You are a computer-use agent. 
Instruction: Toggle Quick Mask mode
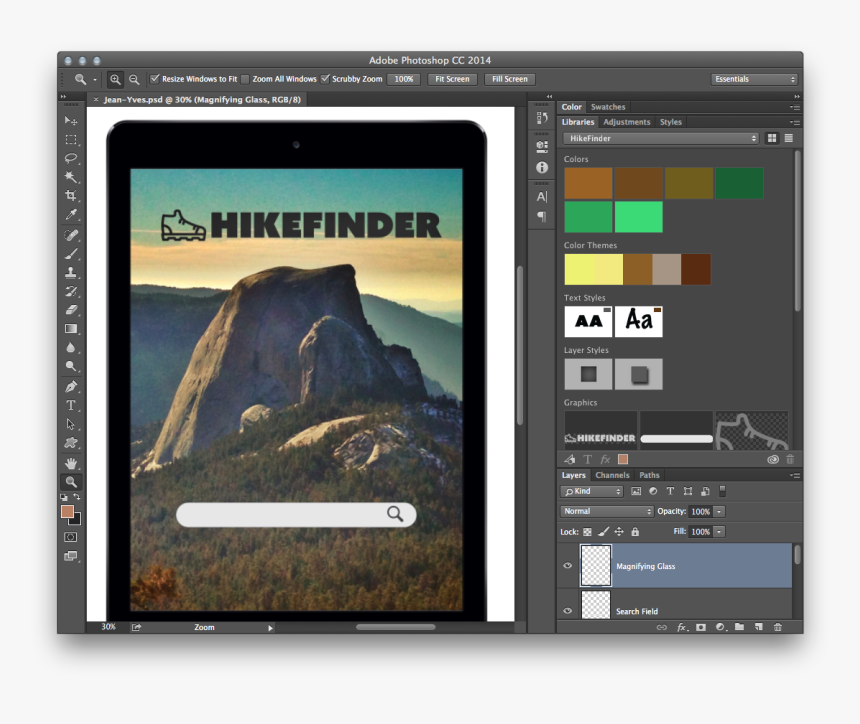(71, 537)
